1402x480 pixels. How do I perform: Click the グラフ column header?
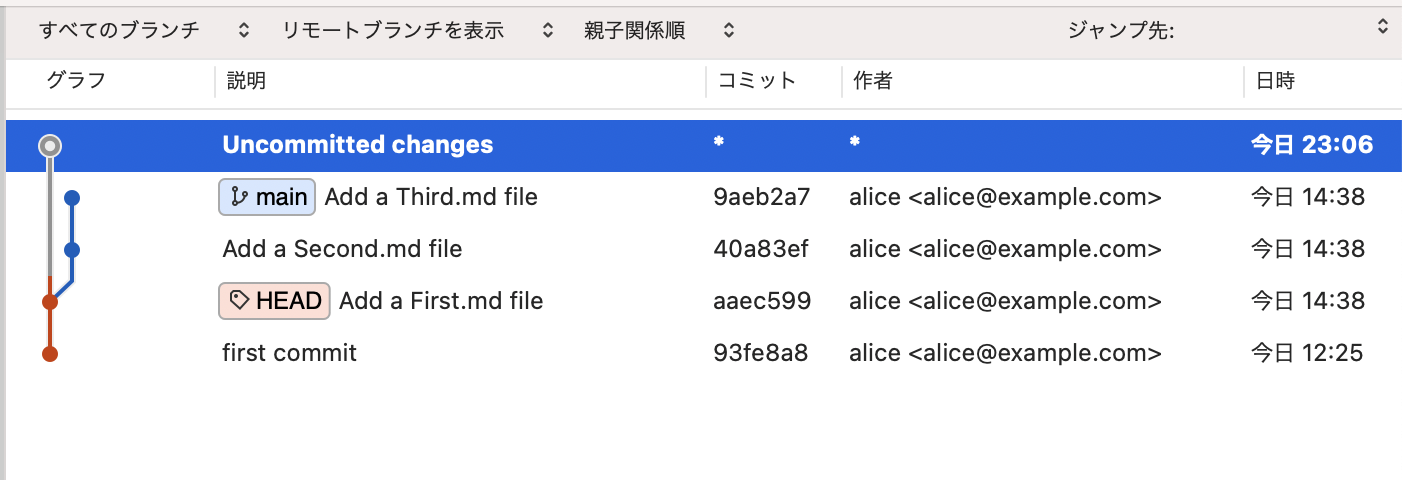click(x=76, y=81)
